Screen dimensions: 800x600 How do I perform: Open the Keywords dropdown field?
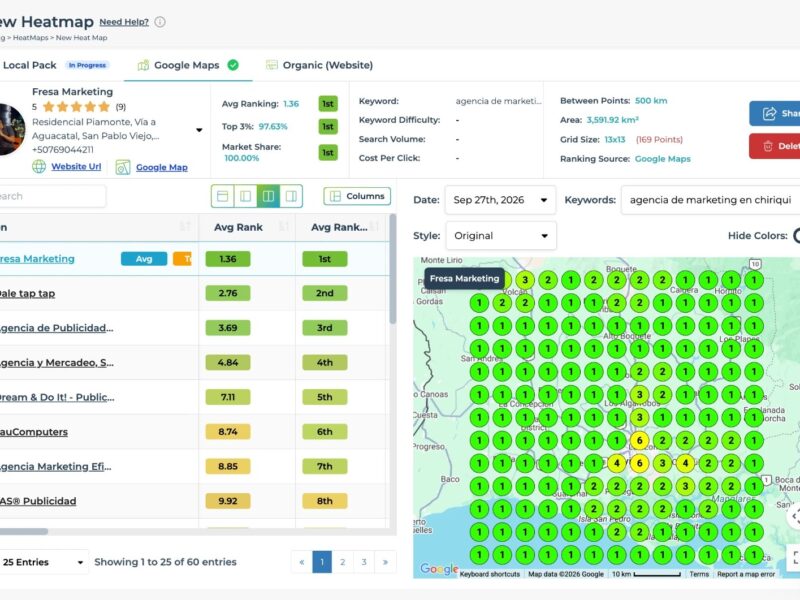point(710,200)
